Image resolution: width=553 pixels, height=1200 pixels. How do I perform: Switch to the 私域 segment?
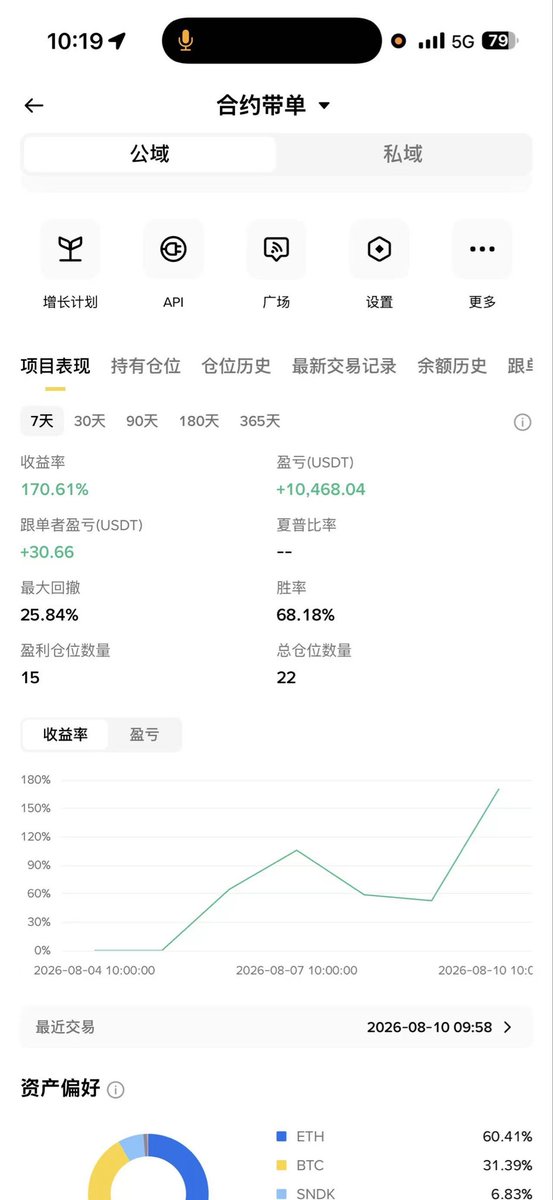[x=403, y=154]
